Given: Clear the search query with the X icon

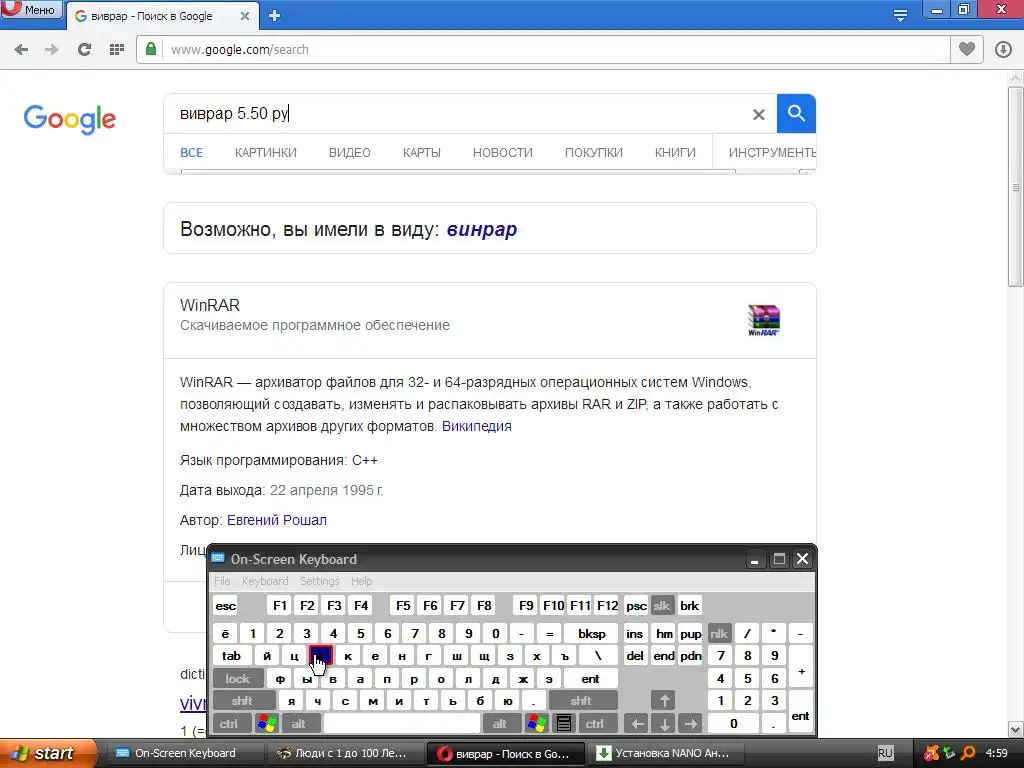Looking at the screenshot, I should (758, 114).
